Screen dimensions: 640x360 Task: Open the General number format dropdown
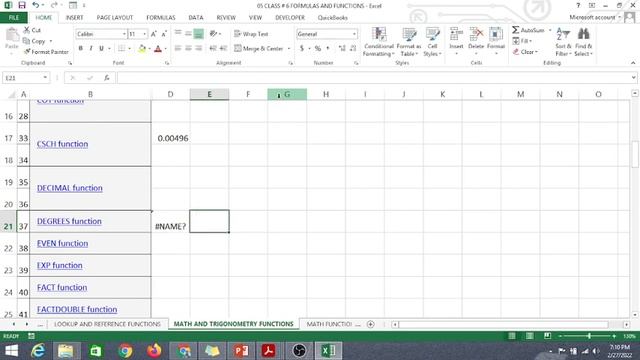(354, 34)
